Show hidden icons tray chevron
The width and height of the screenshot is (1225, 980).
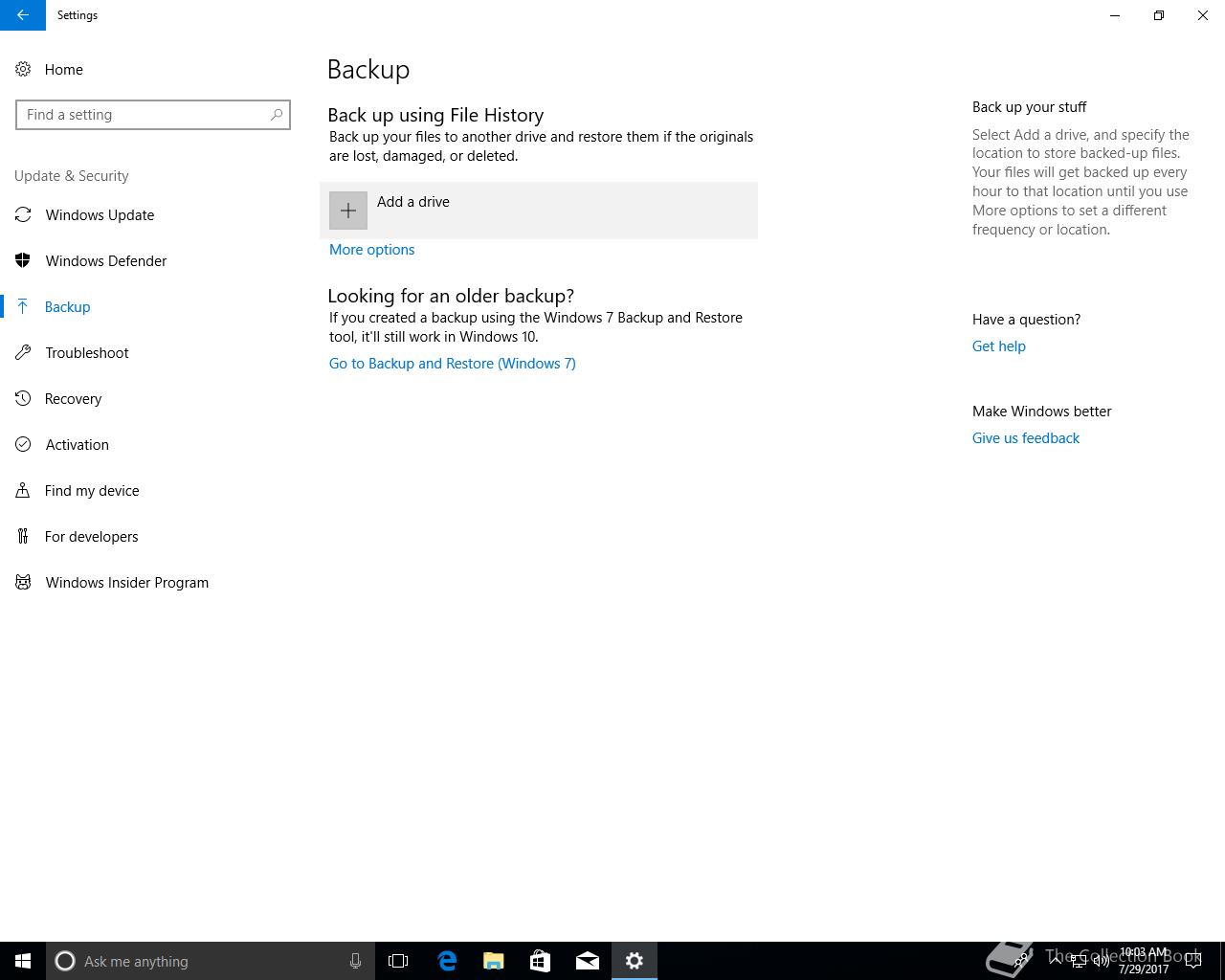(1055, 960)
